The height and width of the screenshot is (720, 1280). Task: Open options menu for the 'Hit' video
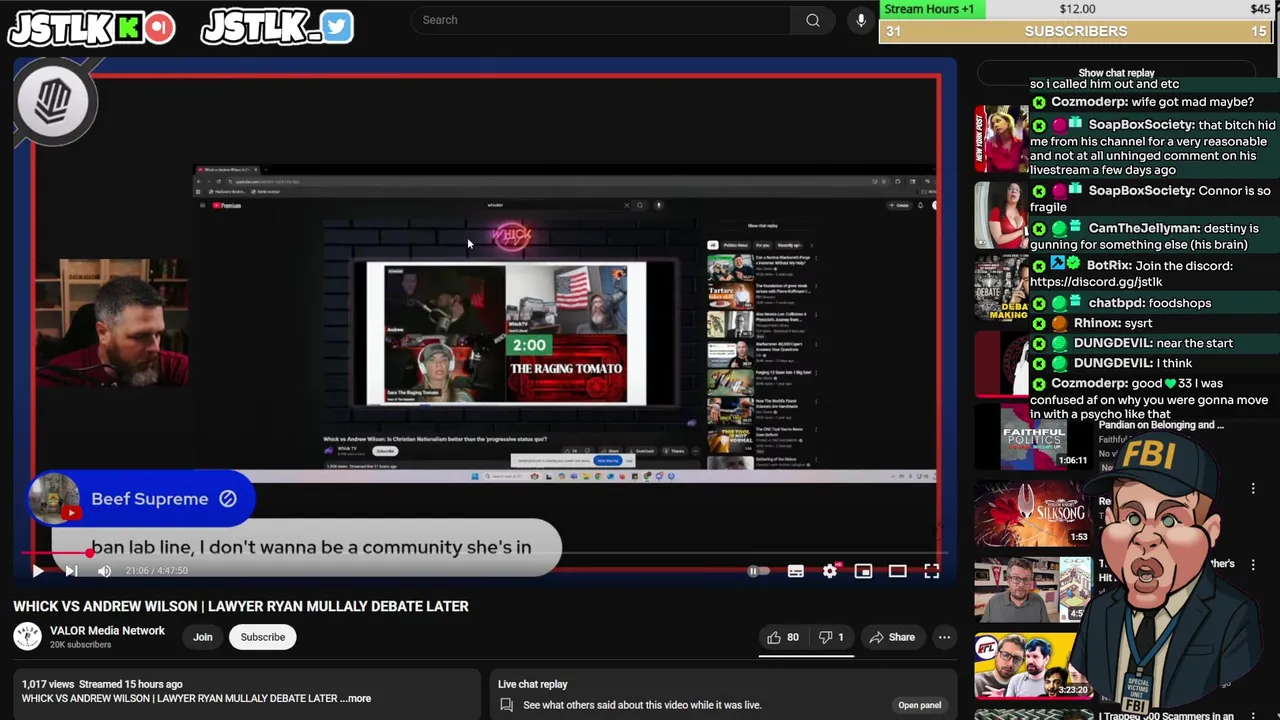tap(1253, 565)
